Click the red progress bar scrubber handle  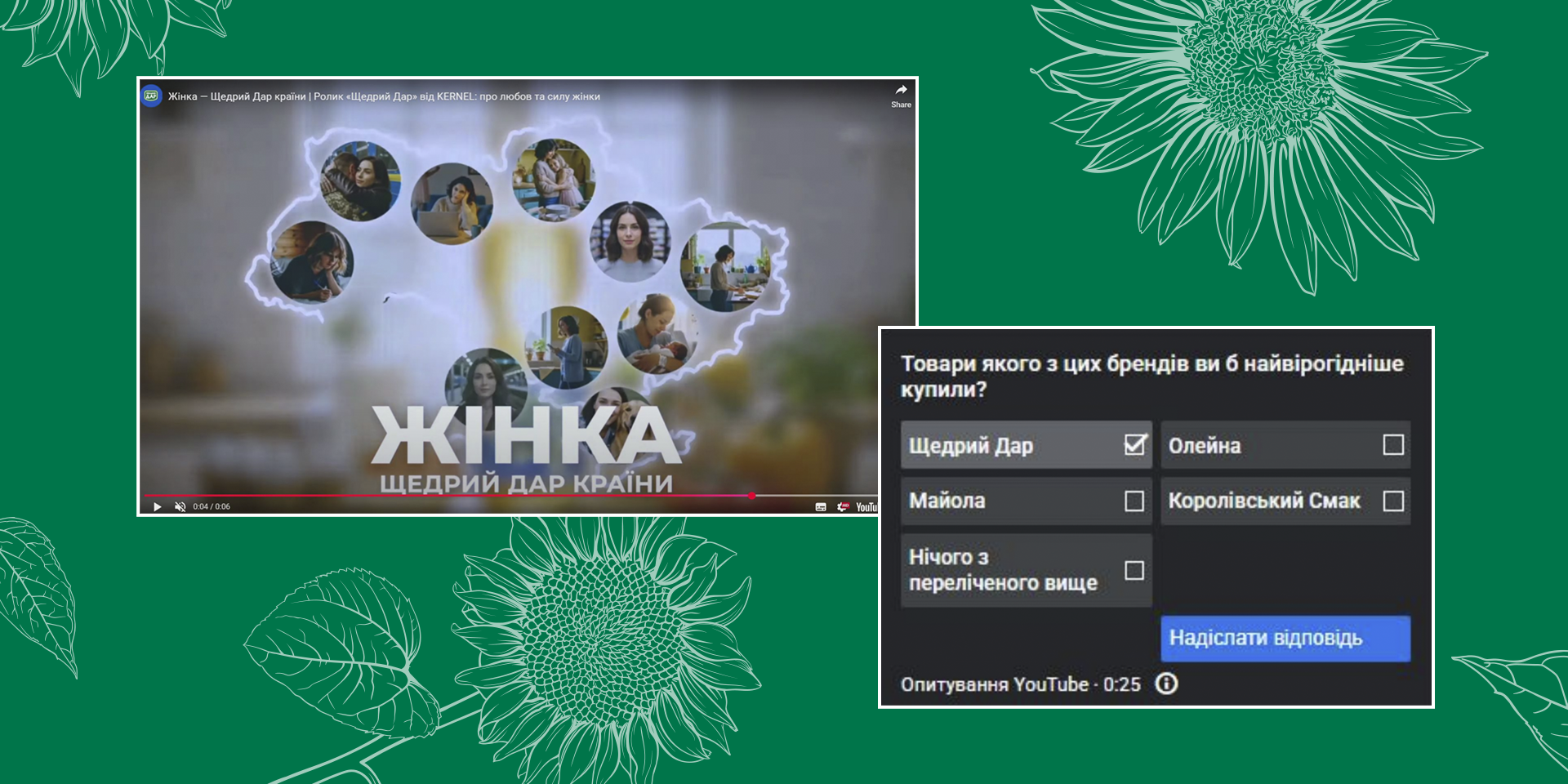tap(751, 495)
